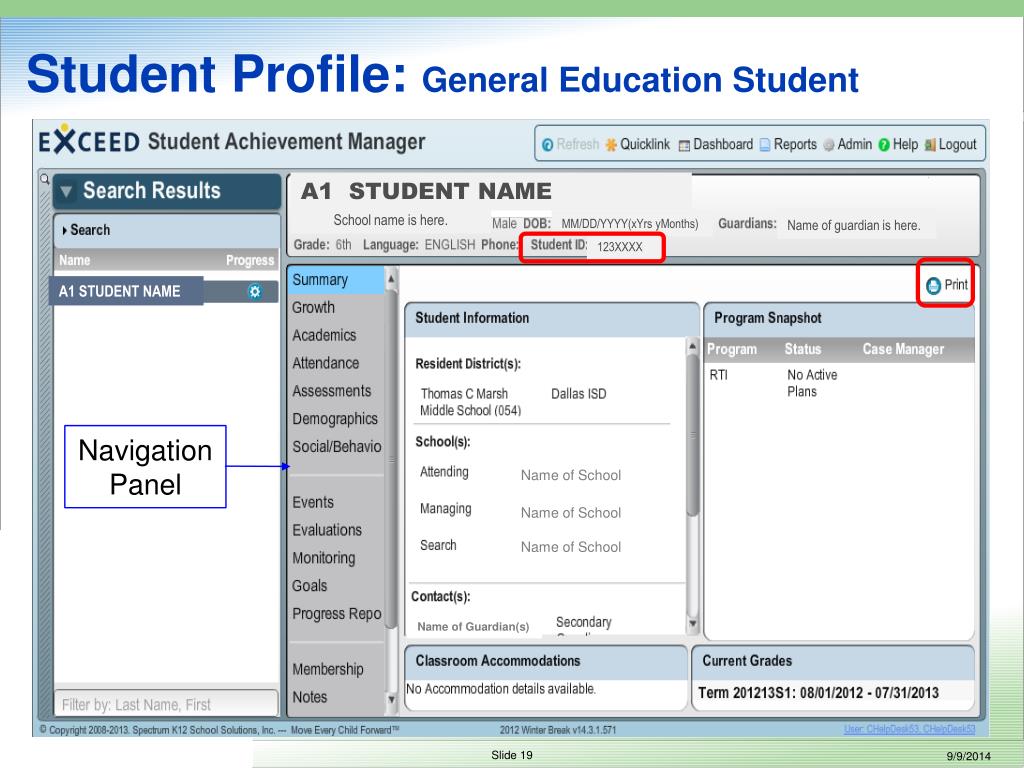Sort results by Progress column header

pos(250,260)
